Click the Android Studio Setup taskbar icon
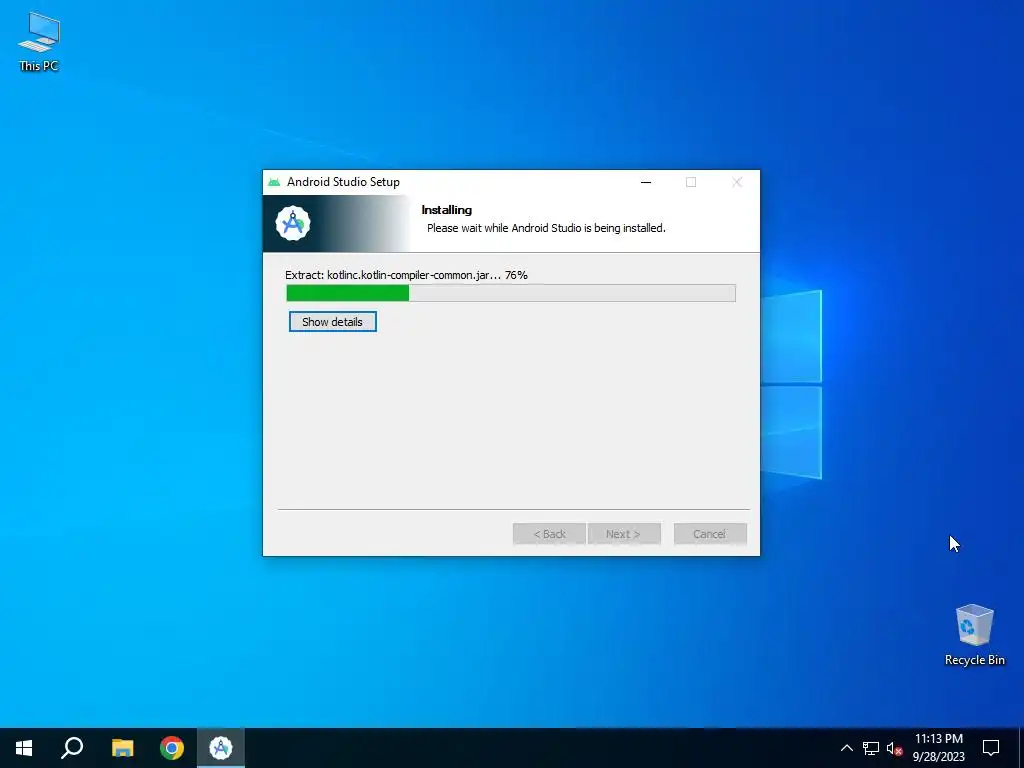Viewport: 1024px width, 768px height. [x=221, y=748]
